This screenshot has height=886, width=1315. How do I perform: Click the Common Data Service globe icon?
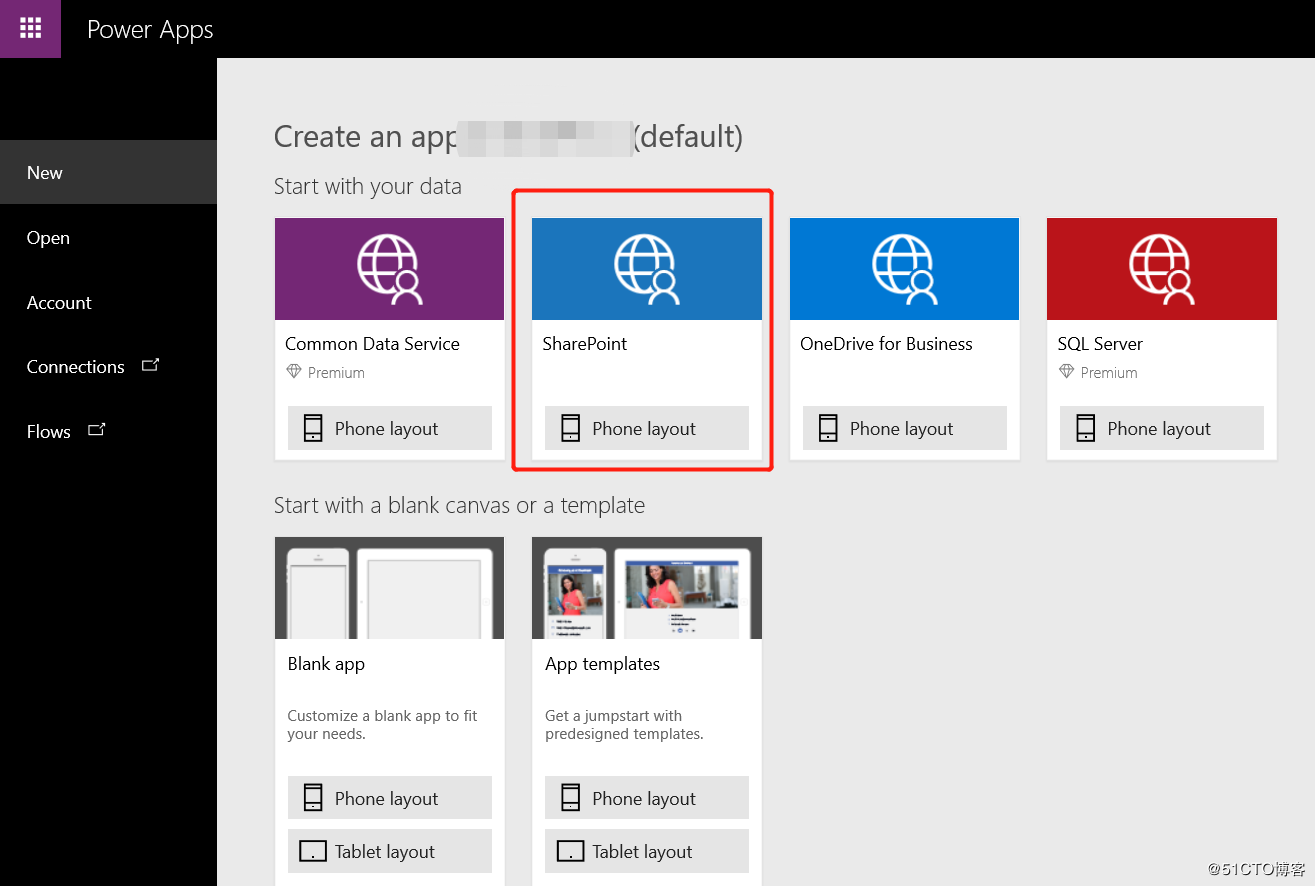coord(390,269)
